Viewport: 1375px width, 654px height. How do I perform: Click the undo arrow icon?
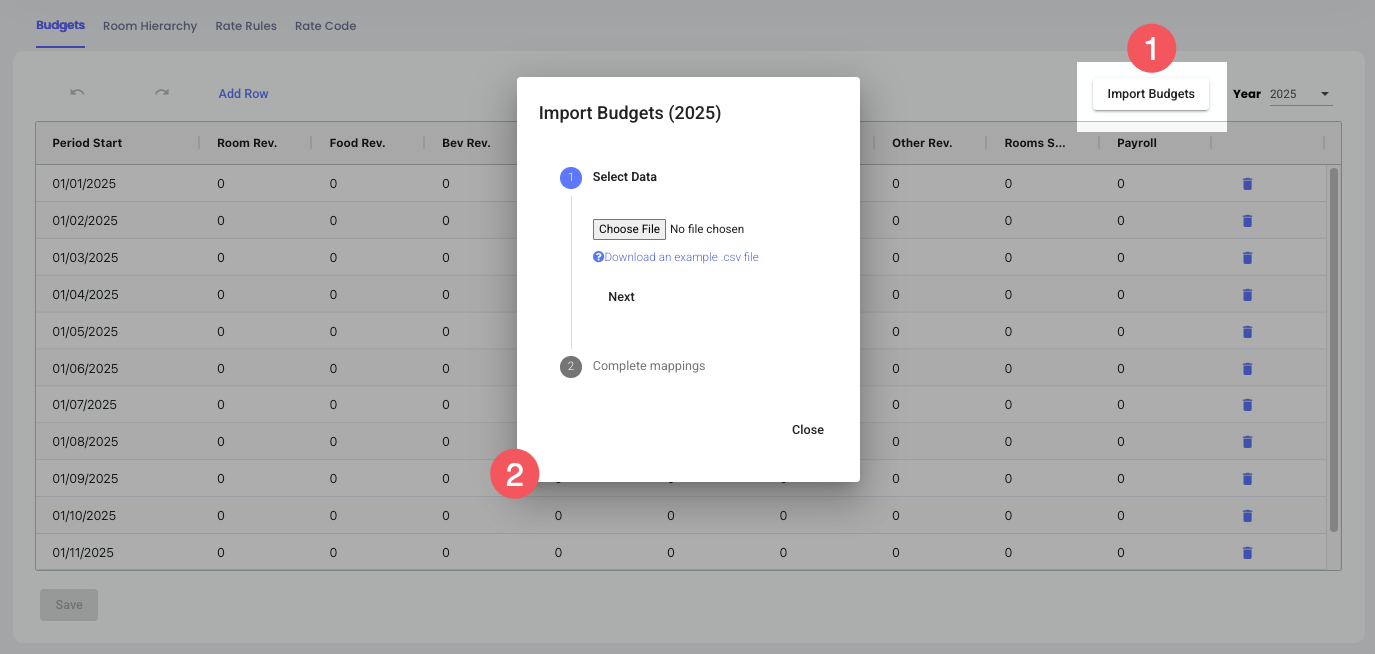[x=77, y=93]
